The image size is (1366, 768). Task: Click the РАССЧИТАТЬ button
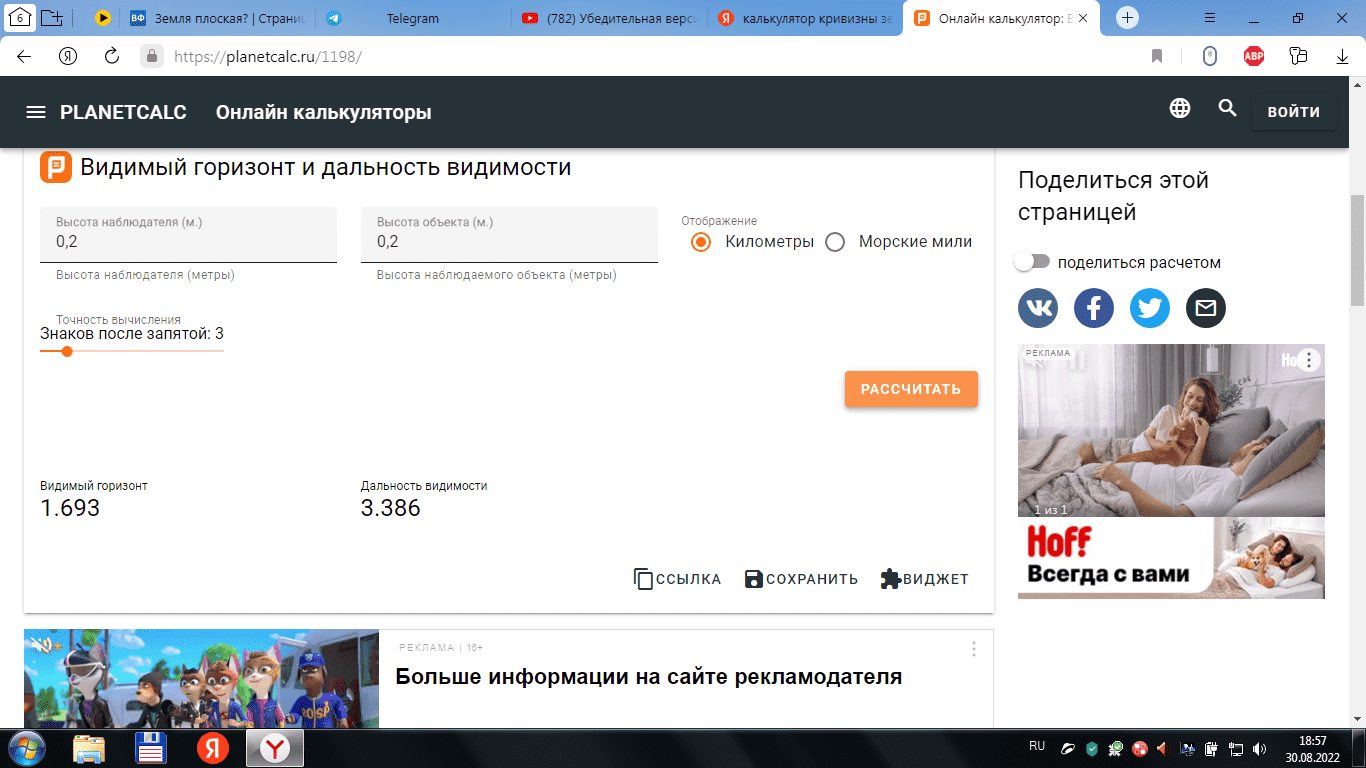(911, 389)
